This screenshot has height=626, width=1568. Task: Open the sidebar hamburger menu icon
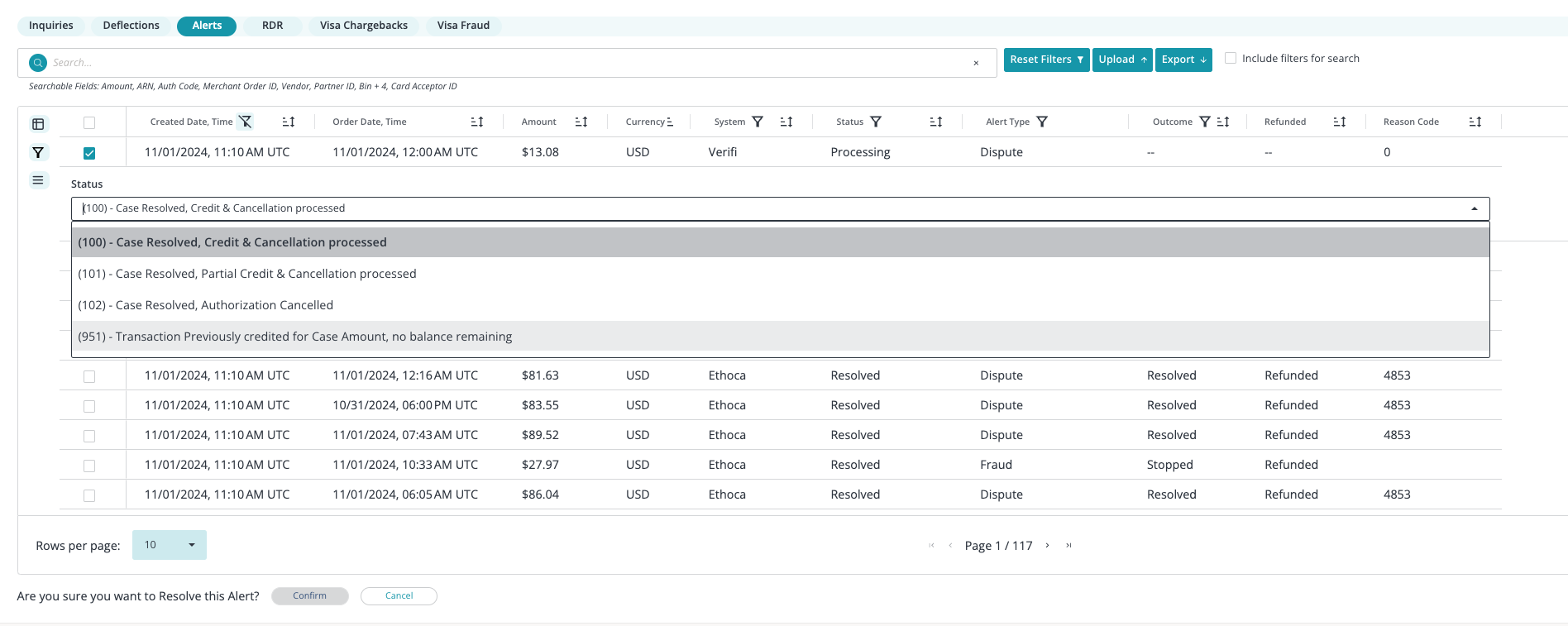(38, 180)
